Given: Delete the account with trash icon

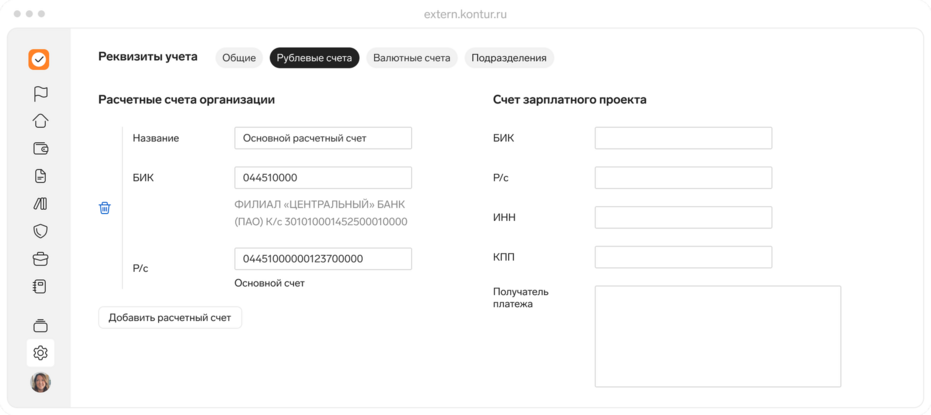Looking at the screenshot, I should pos(104,208).
